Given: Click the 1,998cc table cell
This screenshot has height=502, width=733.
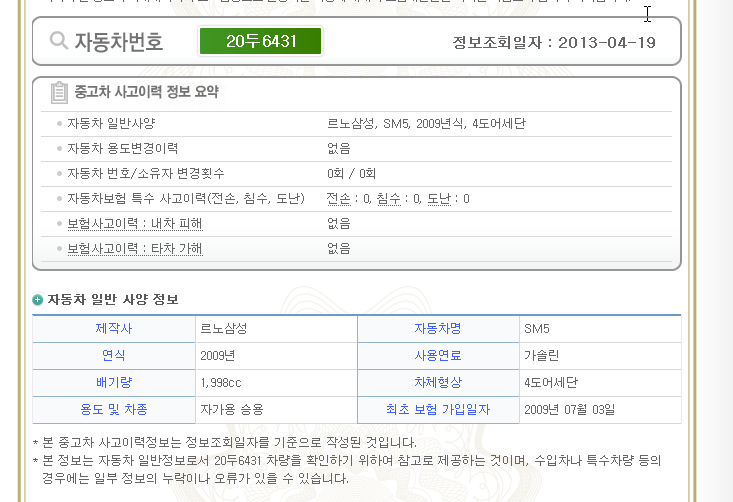Looking at the screenshot, I should coord(276,383).
